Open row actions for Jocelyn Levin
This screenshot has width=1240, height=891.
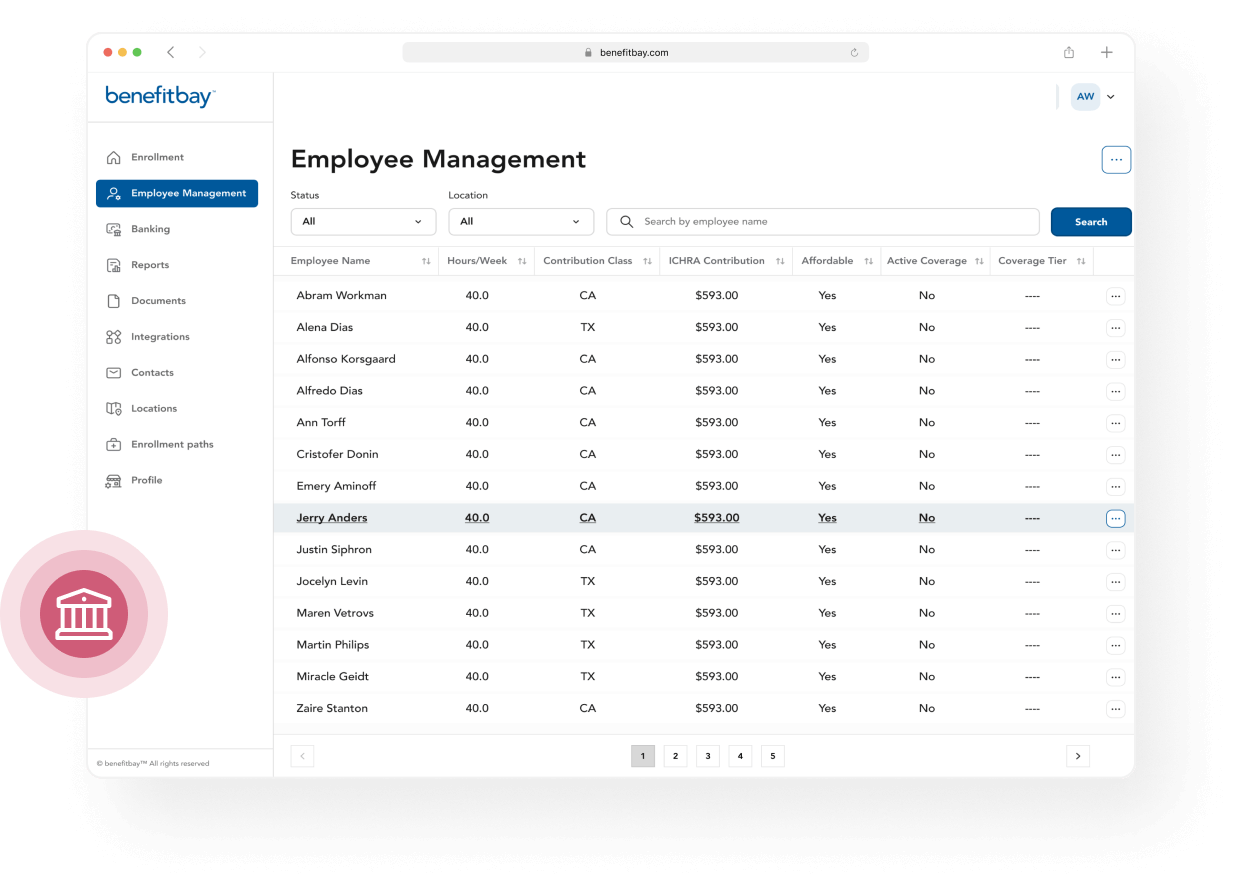click(1116, 582)
